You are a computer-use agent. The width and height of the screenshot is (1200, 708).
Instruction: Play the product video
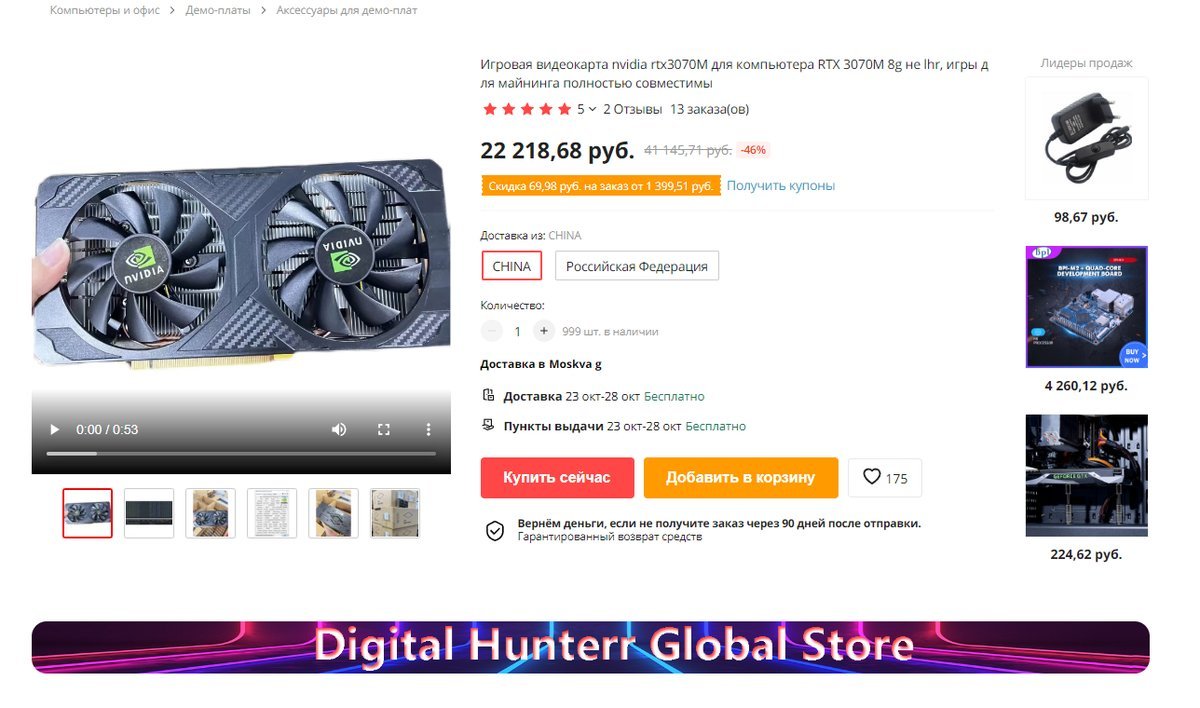coord(55,429)
